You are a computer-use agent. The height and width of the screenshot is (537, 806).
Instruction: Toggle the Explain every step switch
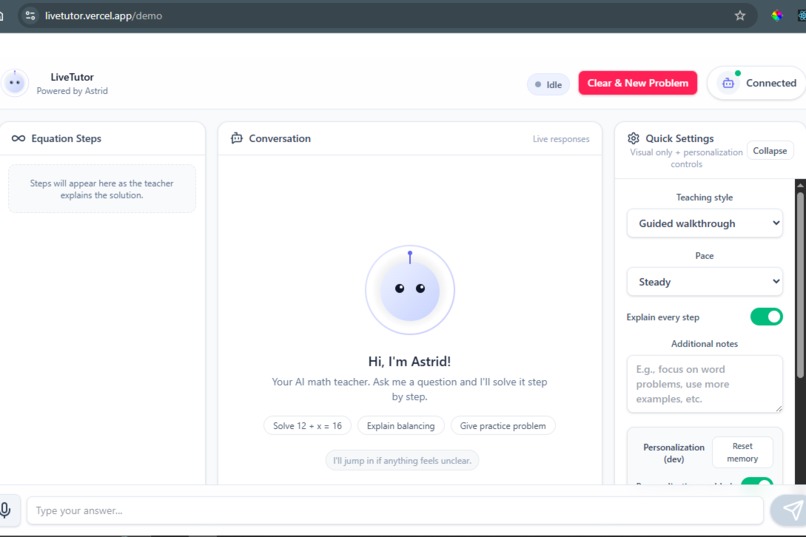tap(766, 317)
